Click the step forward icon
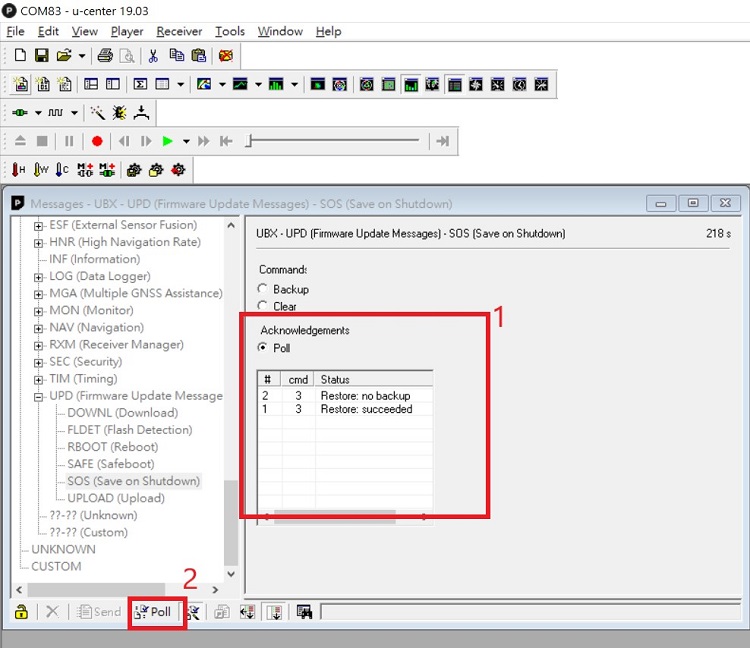This screenshot has height=648, width=750. 146,142
